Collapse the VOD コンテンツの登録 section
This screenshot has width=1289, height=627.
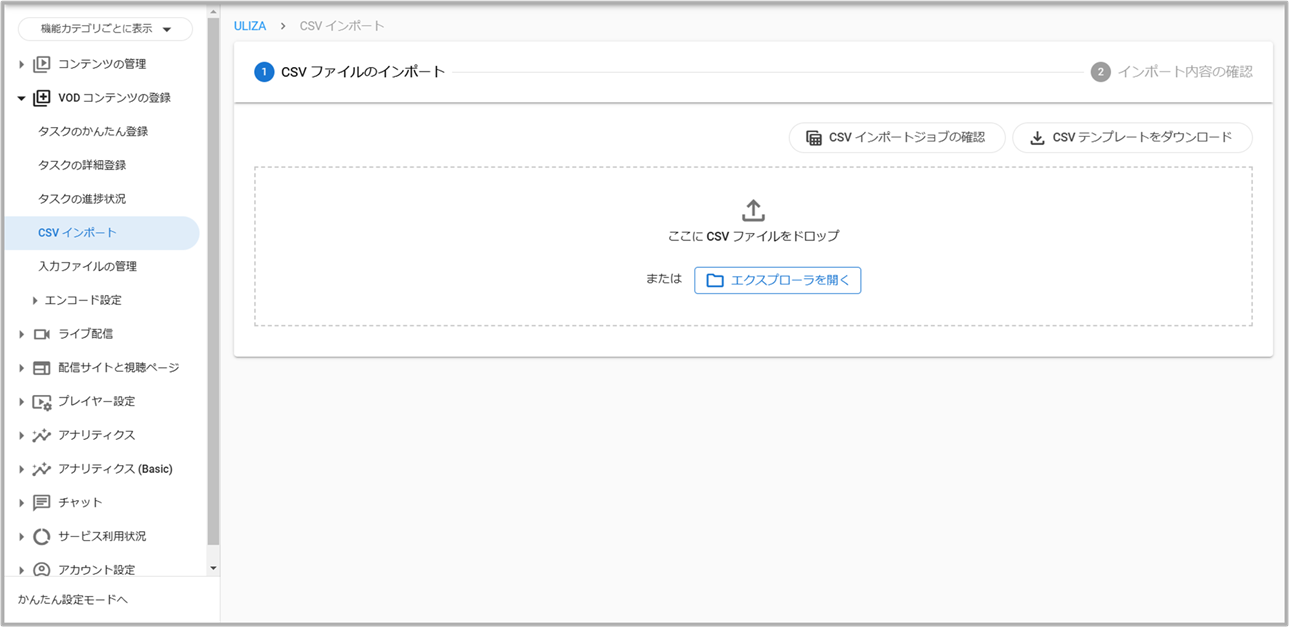point(21,98)
